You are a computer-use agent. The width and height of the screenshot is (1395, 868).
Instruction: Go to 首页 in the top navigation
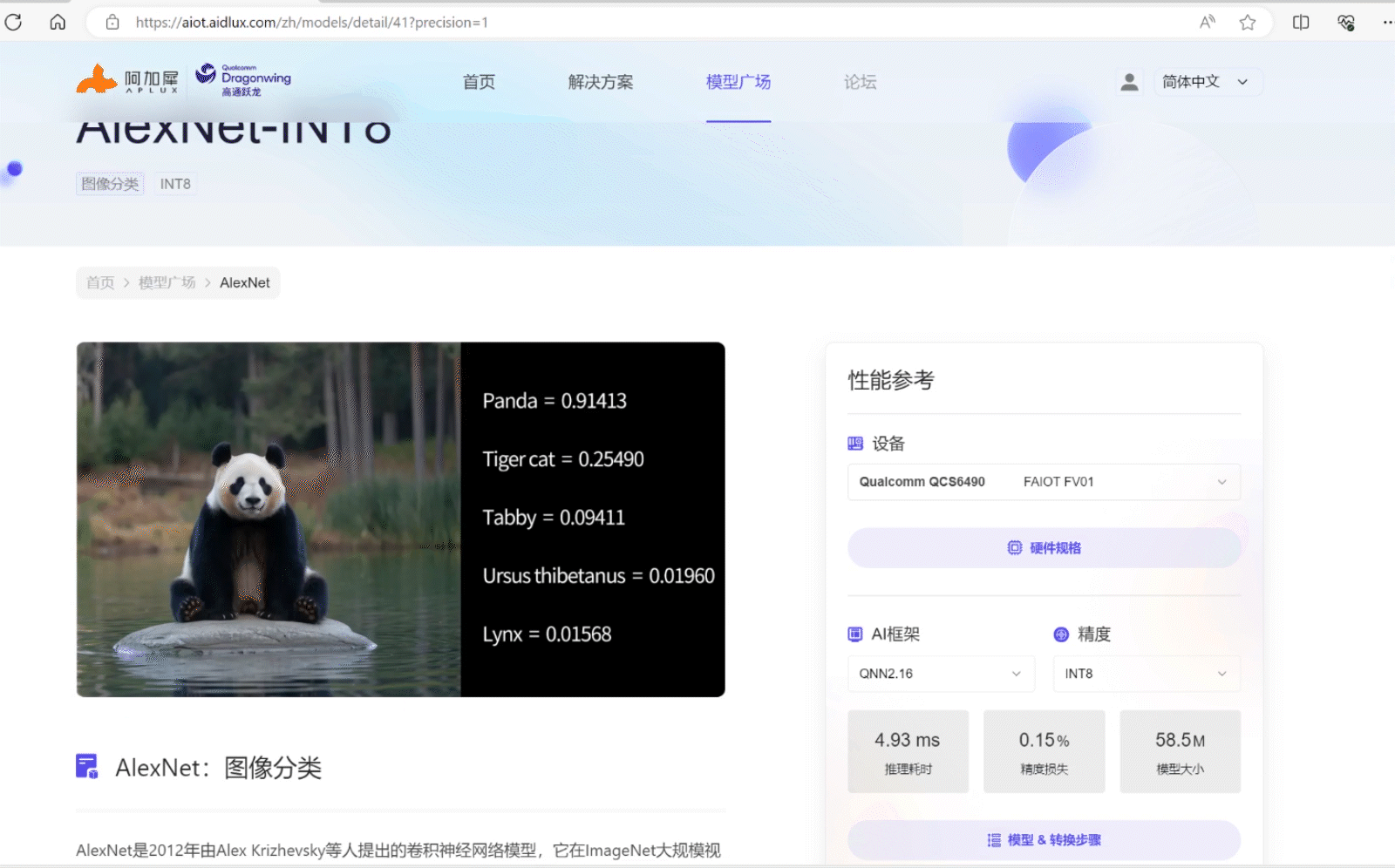coord(479,82)
